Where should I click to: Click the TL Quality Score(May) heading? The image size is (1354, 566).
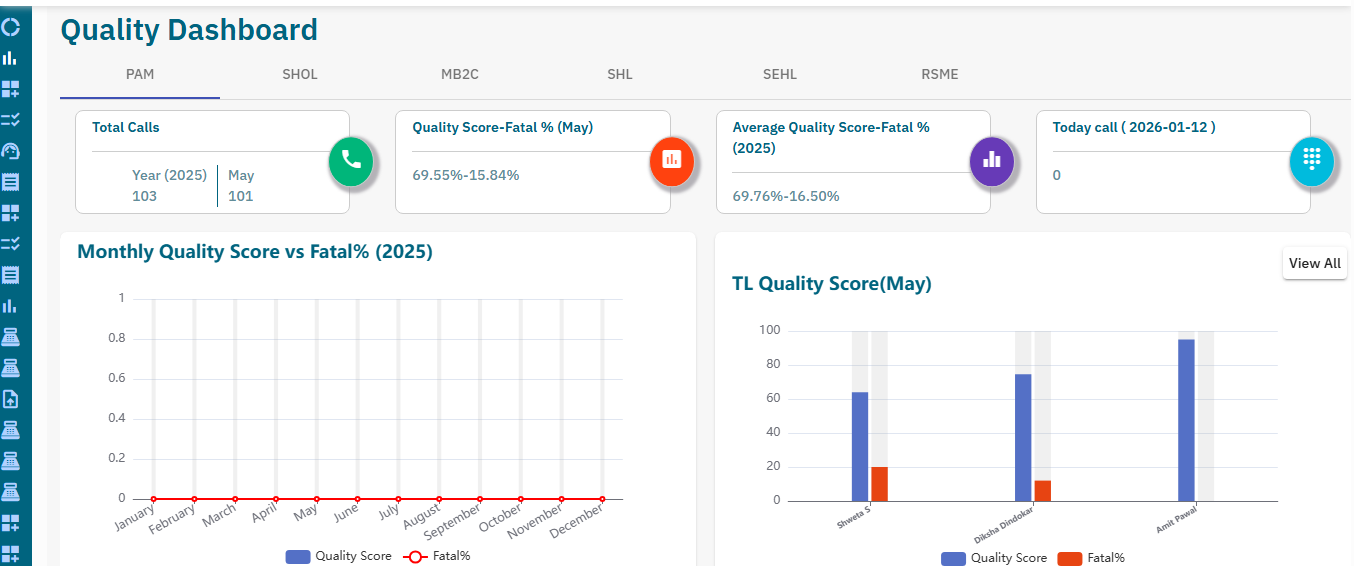[832, 284]
